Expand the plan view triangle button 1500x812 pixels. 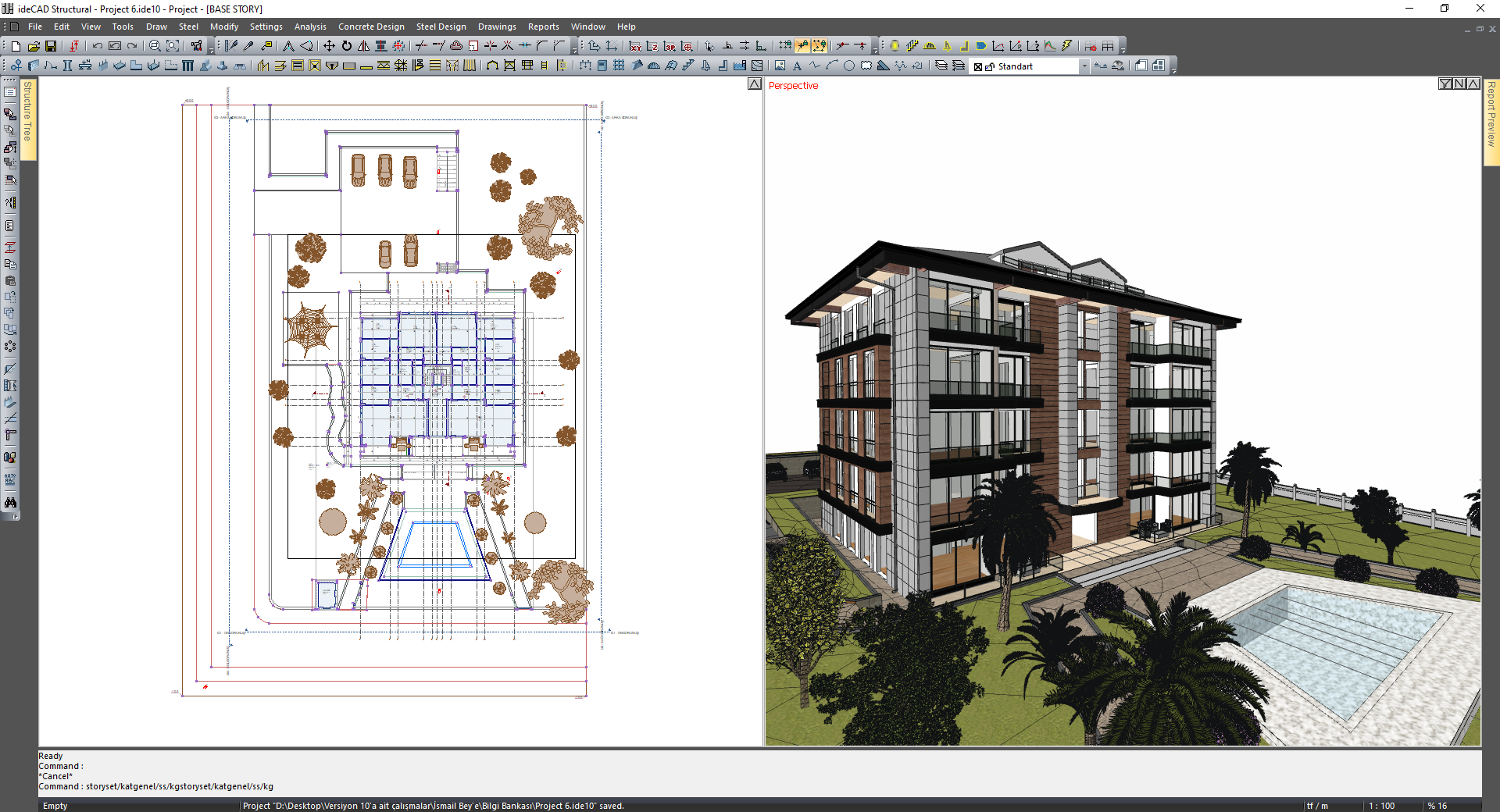click(x=755, y=84)
